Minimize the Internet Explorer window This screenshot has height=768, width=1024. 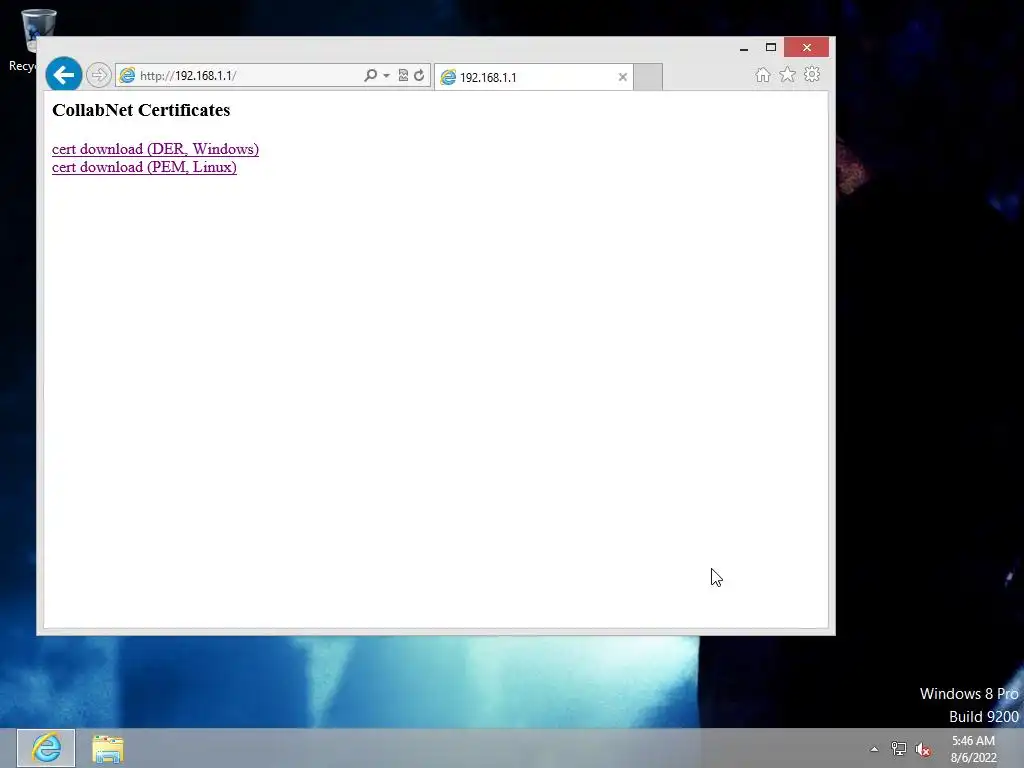coord(744,48)
